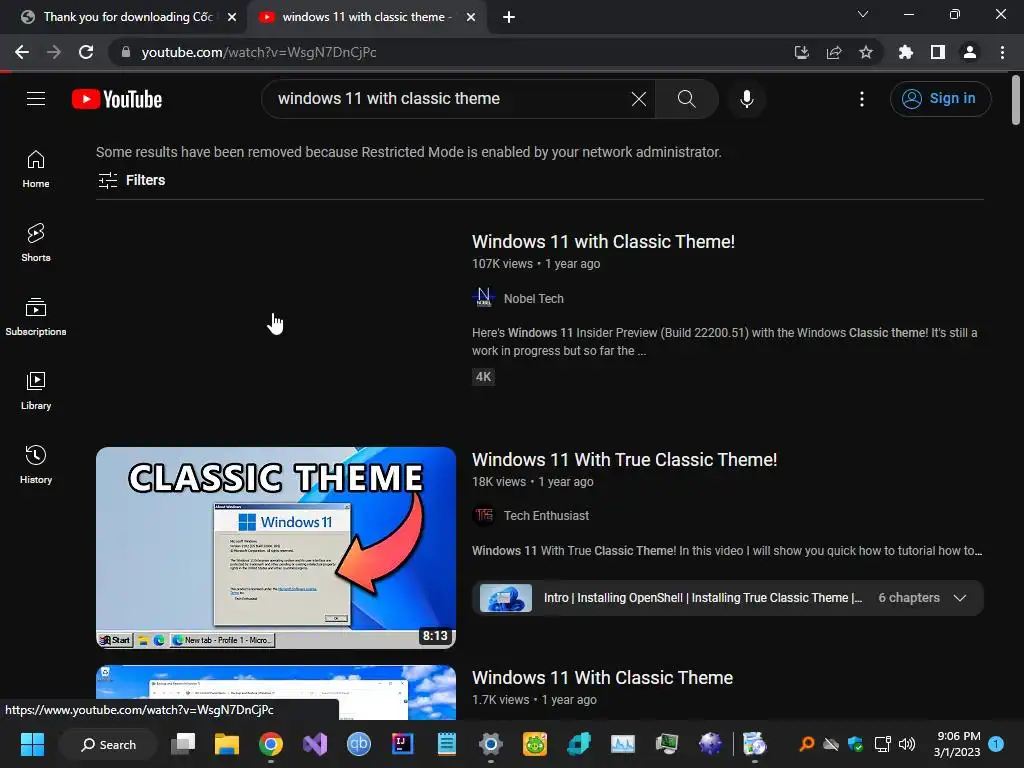Open Chrome three-dot menu
The image size is (1024, 768).
point(1002,52)
